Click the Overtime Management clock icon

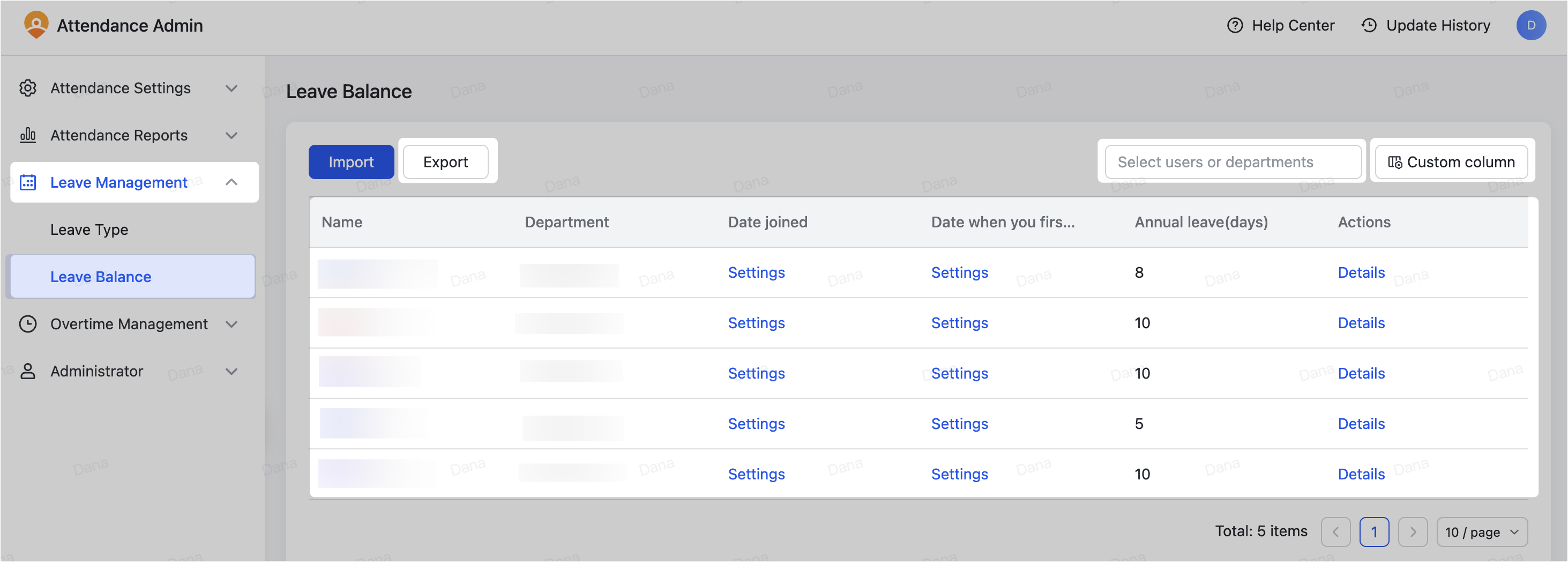[28, 324]
